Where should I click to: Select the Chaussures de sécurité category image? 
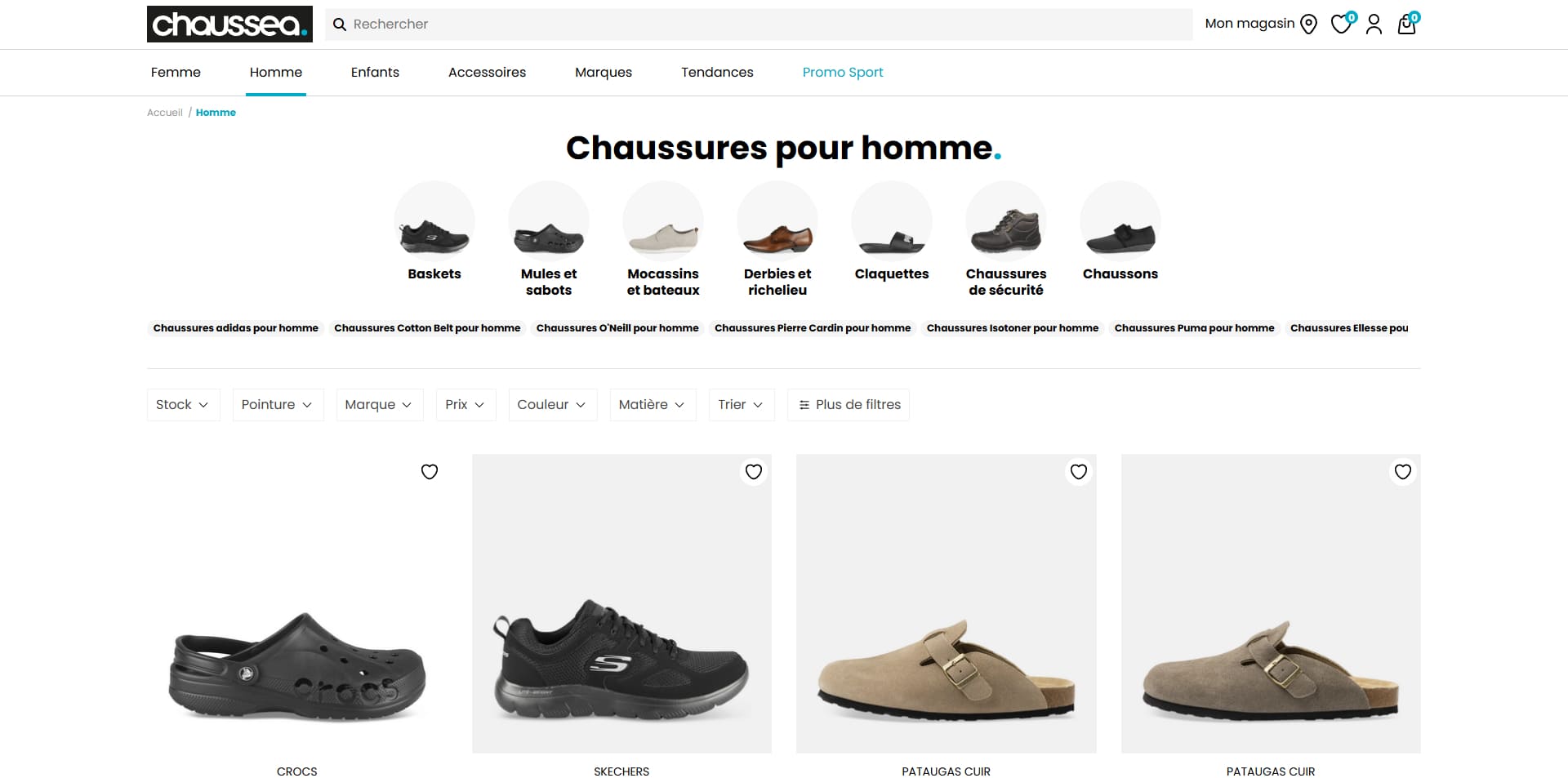1006,221
